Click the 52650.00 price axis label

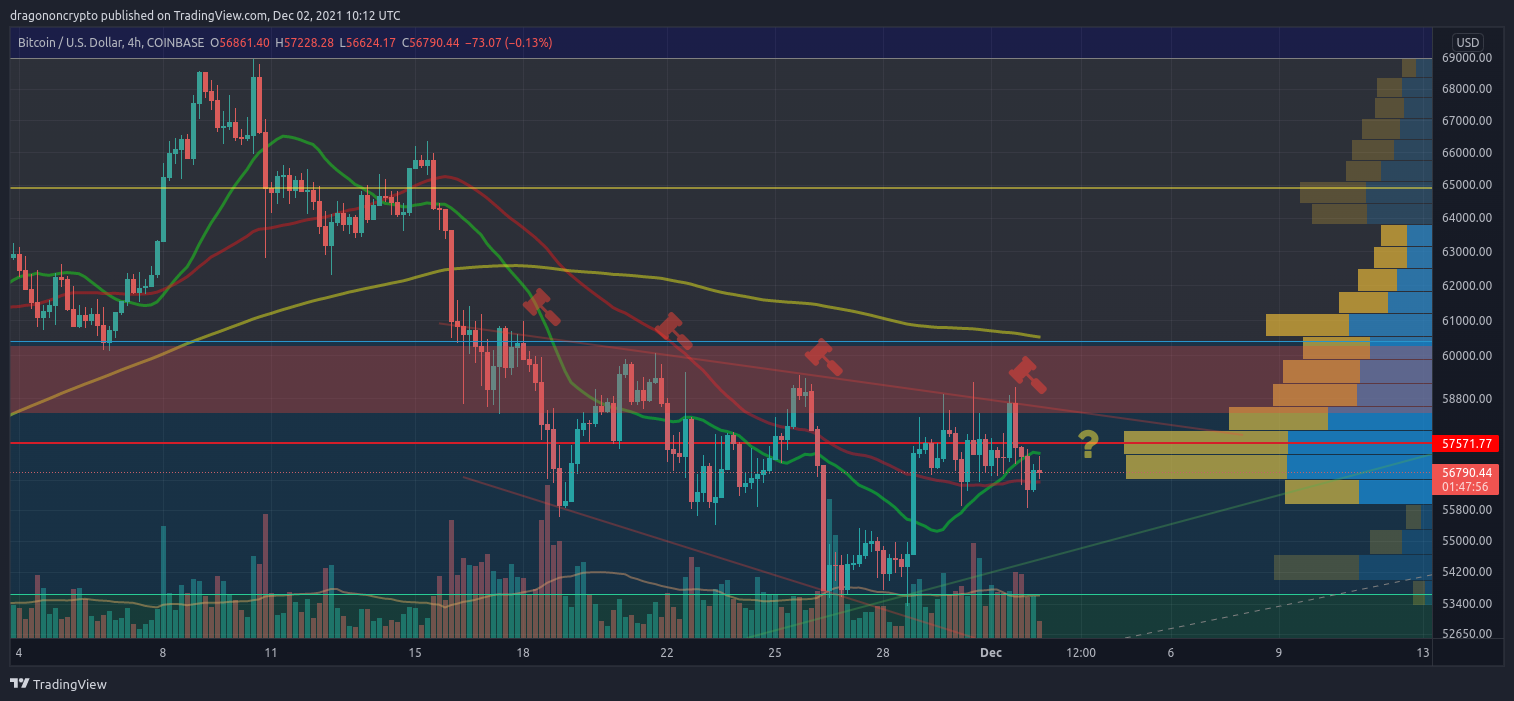tap(1467, 634)
